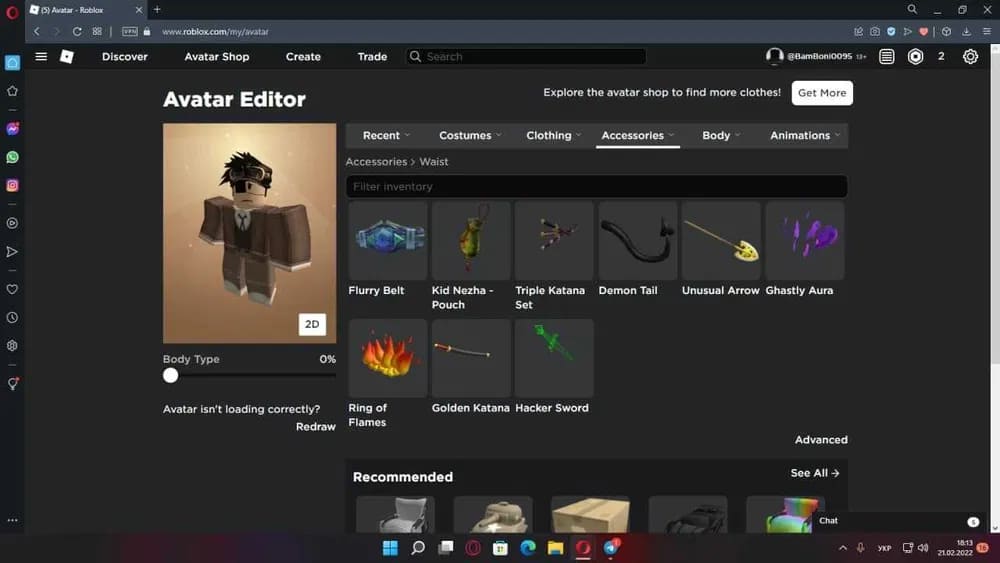Viewport: 1000px width, 563px height.
Task: Click the Redraw avatar link
Action: [x=315, y=427]
